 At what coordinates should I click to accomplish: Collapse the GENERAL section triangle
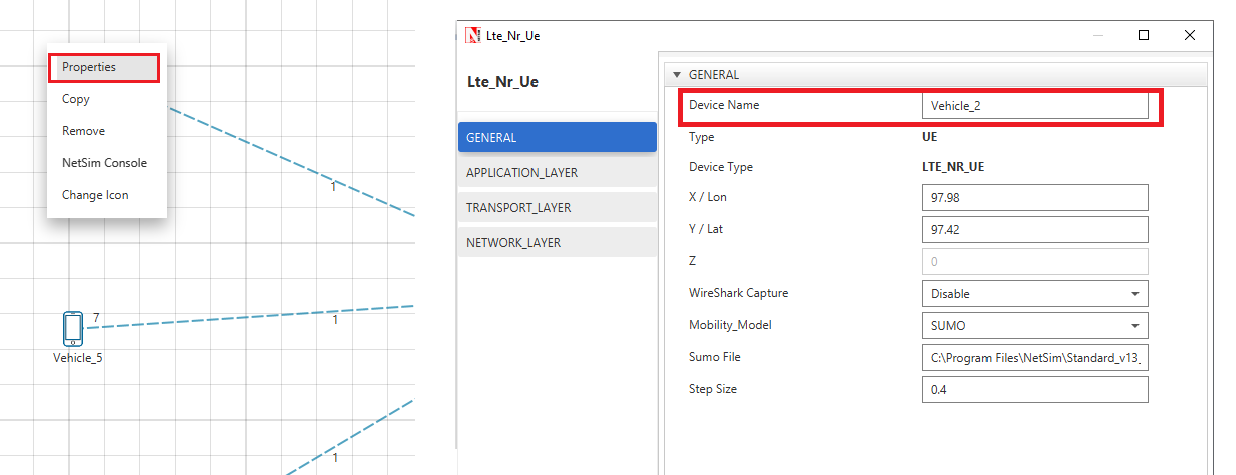pyautogui.click(x=677, y=75)
